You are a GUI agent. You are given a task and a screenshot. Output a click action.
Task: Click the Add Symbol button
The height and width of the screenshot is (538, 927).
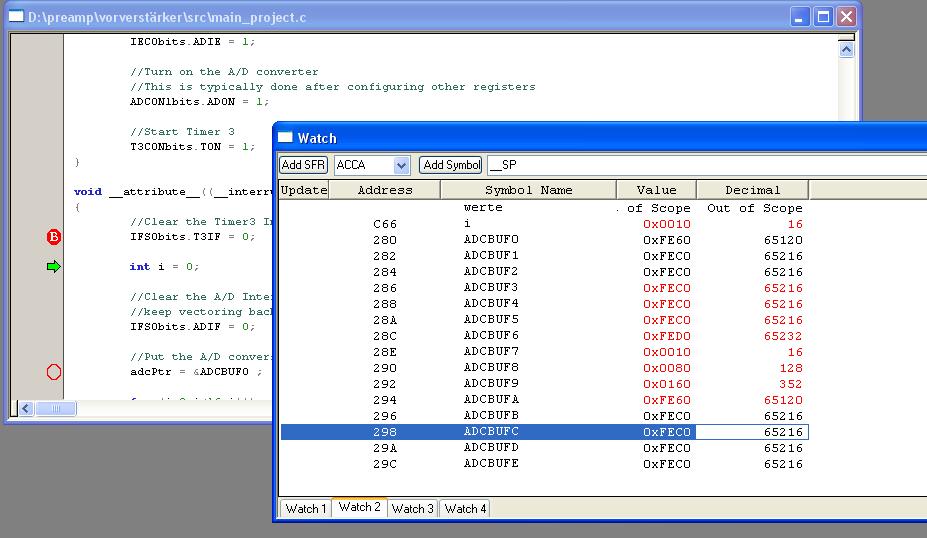[x=451, y=165]
